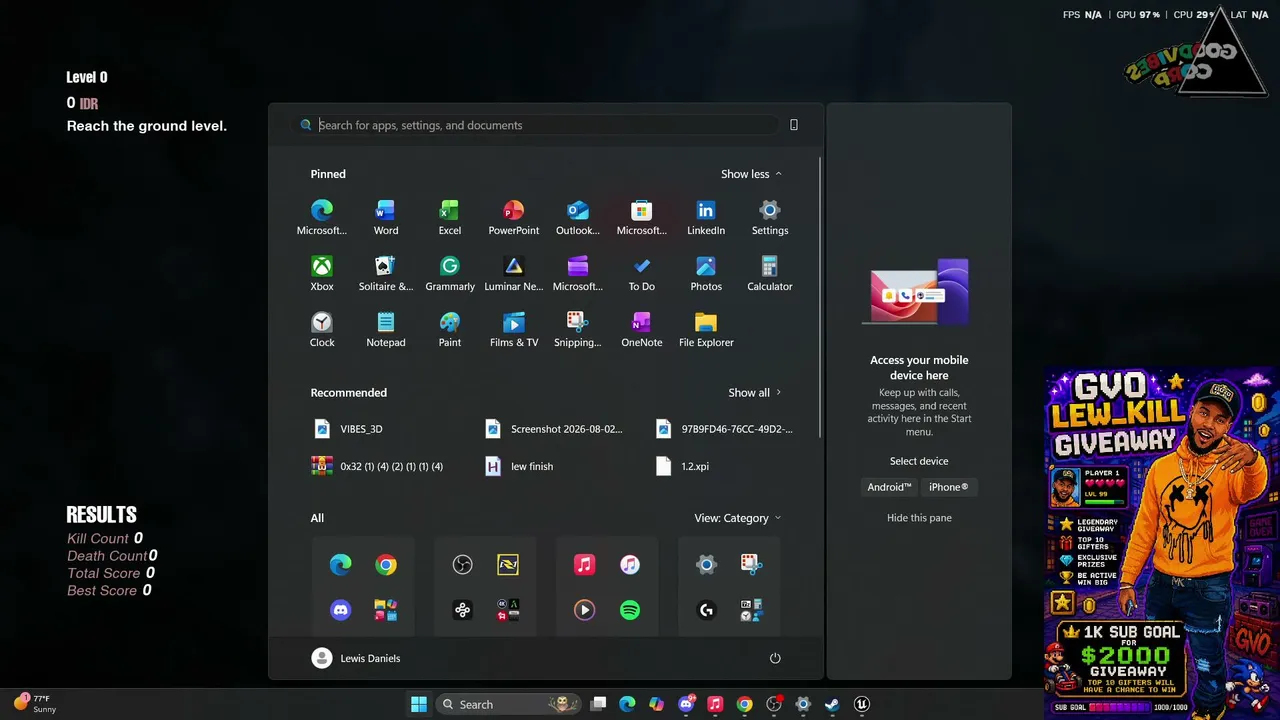Open the To Do app
The width and height of the screenshot is (1280, 720).
click(x=641, y=274)
